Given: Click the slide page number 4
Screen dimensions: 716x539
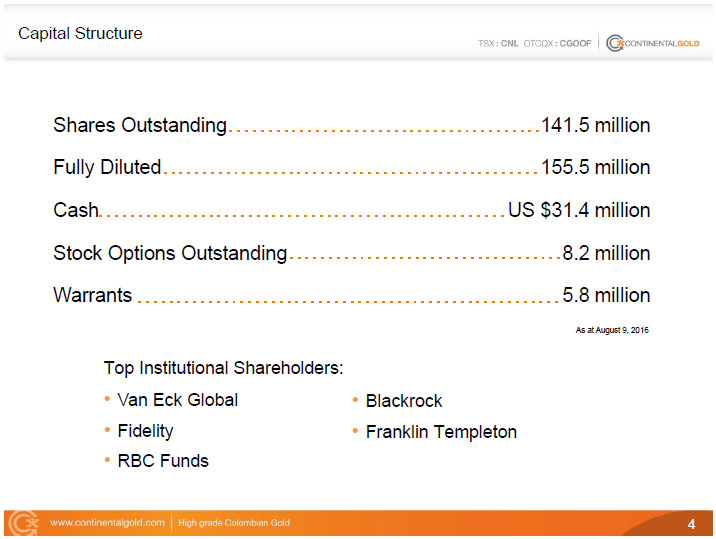Looking at the screenshot, I should point(691,525).
